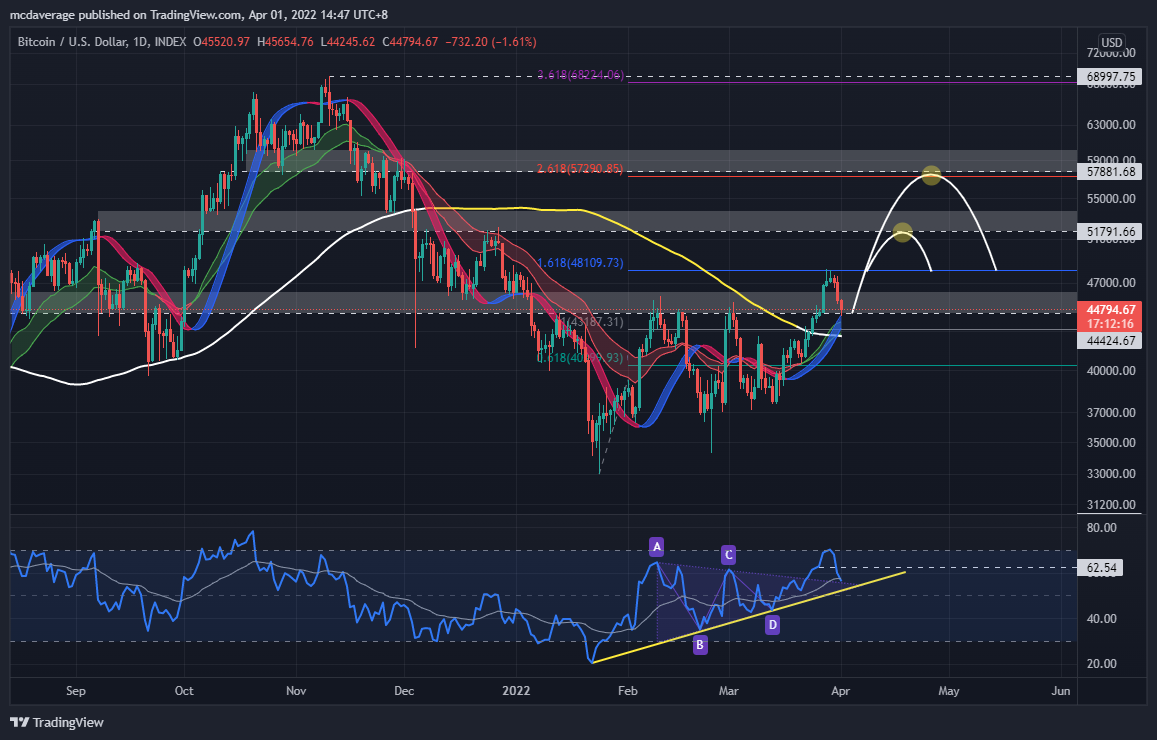Click 33000.00 on the price axis

[1111, 474]
